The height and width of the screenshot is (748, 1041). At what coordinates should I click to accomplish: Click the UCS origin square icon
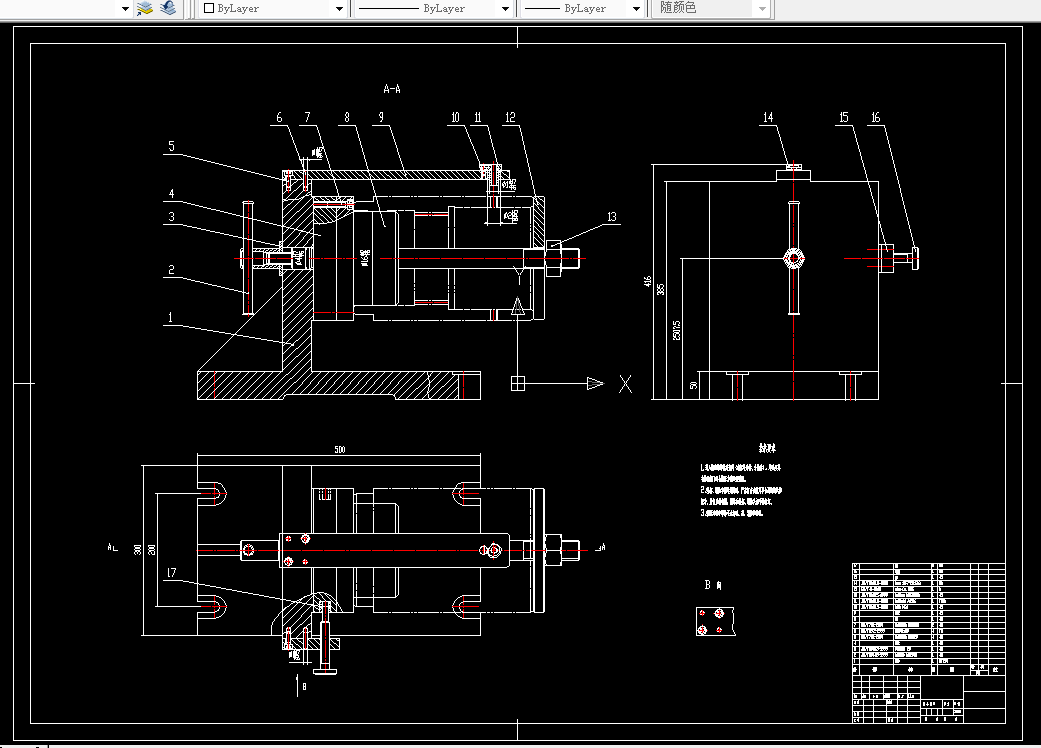(518, 384)
